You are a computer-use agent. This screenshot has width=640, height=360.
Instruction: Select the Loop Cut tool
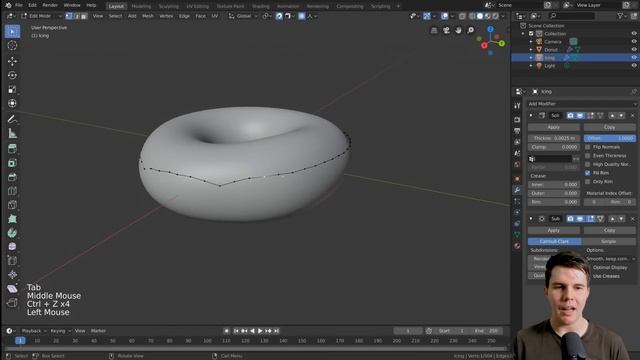tap(12, 191)
